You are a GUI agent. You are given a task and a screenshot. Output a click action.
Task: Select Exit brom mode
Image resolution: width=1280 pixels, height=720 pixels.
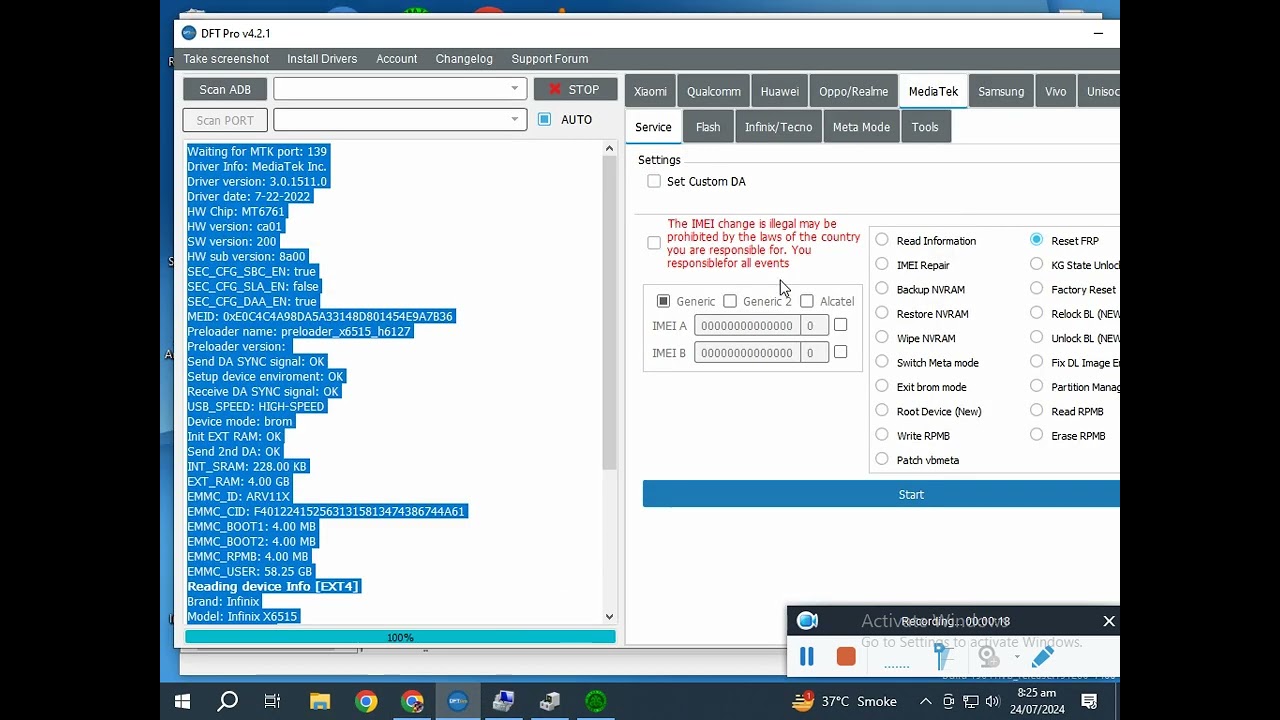[x=881, y=386]
